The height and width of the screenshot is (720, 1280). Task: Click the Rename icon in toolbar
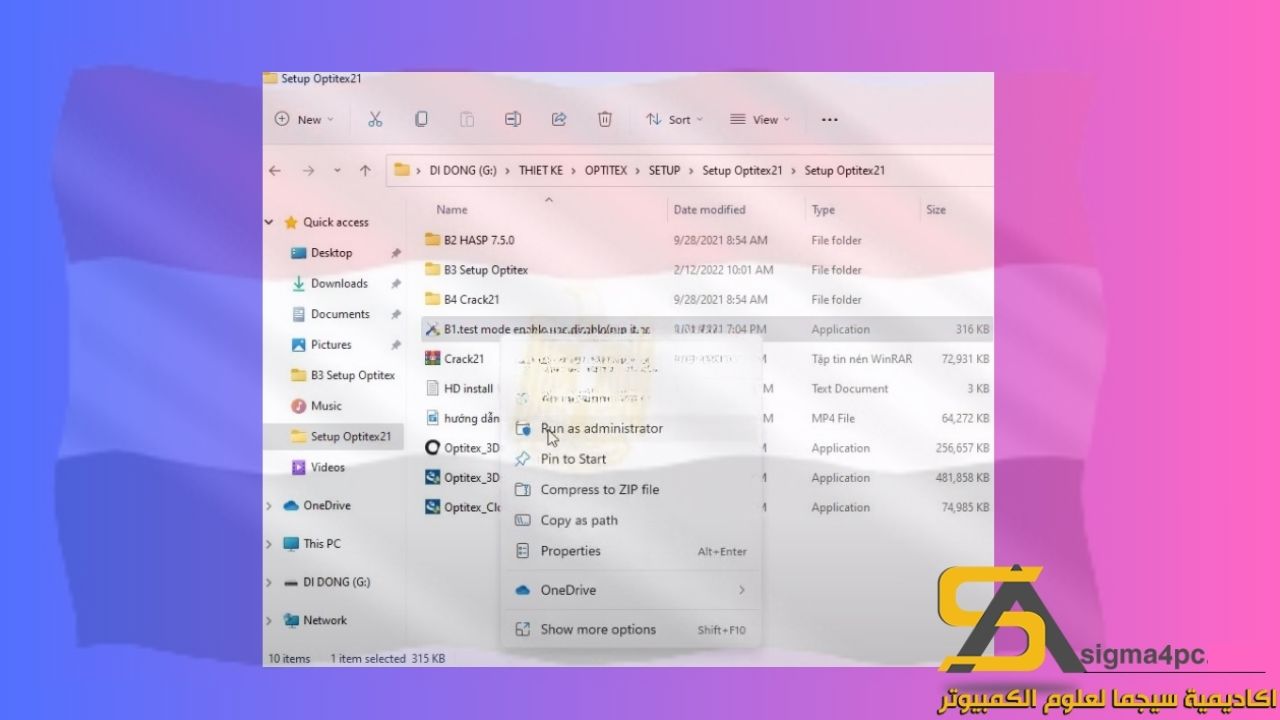[x=513, y=119]
